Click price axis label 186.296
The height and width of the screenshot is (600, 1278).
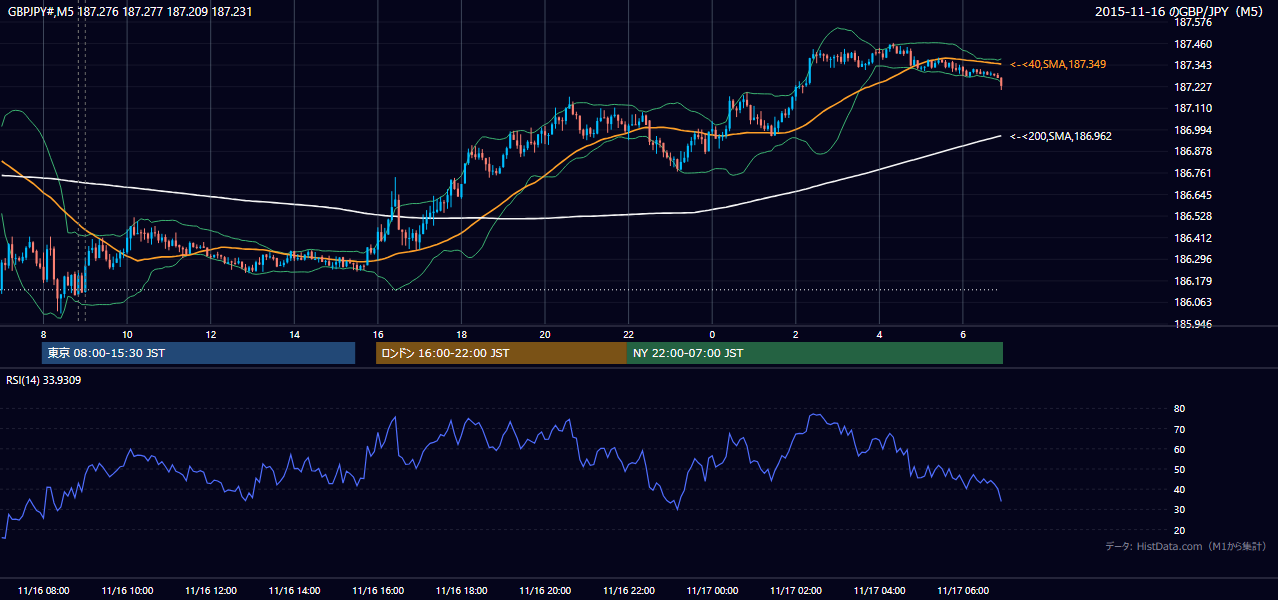tap(1194, 259)
